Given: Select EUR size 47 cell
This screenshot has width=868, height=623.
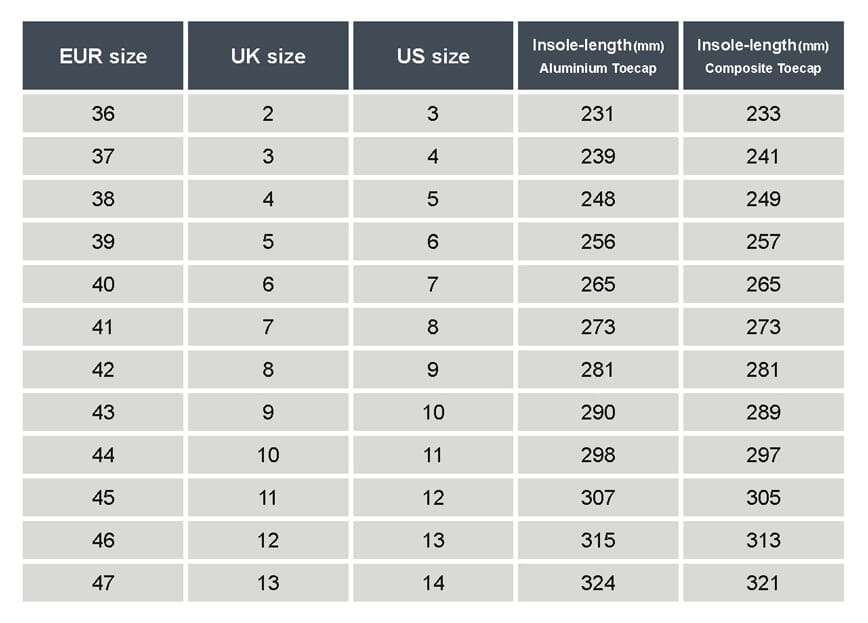Looking at the screenshot, I should [103, 583].
